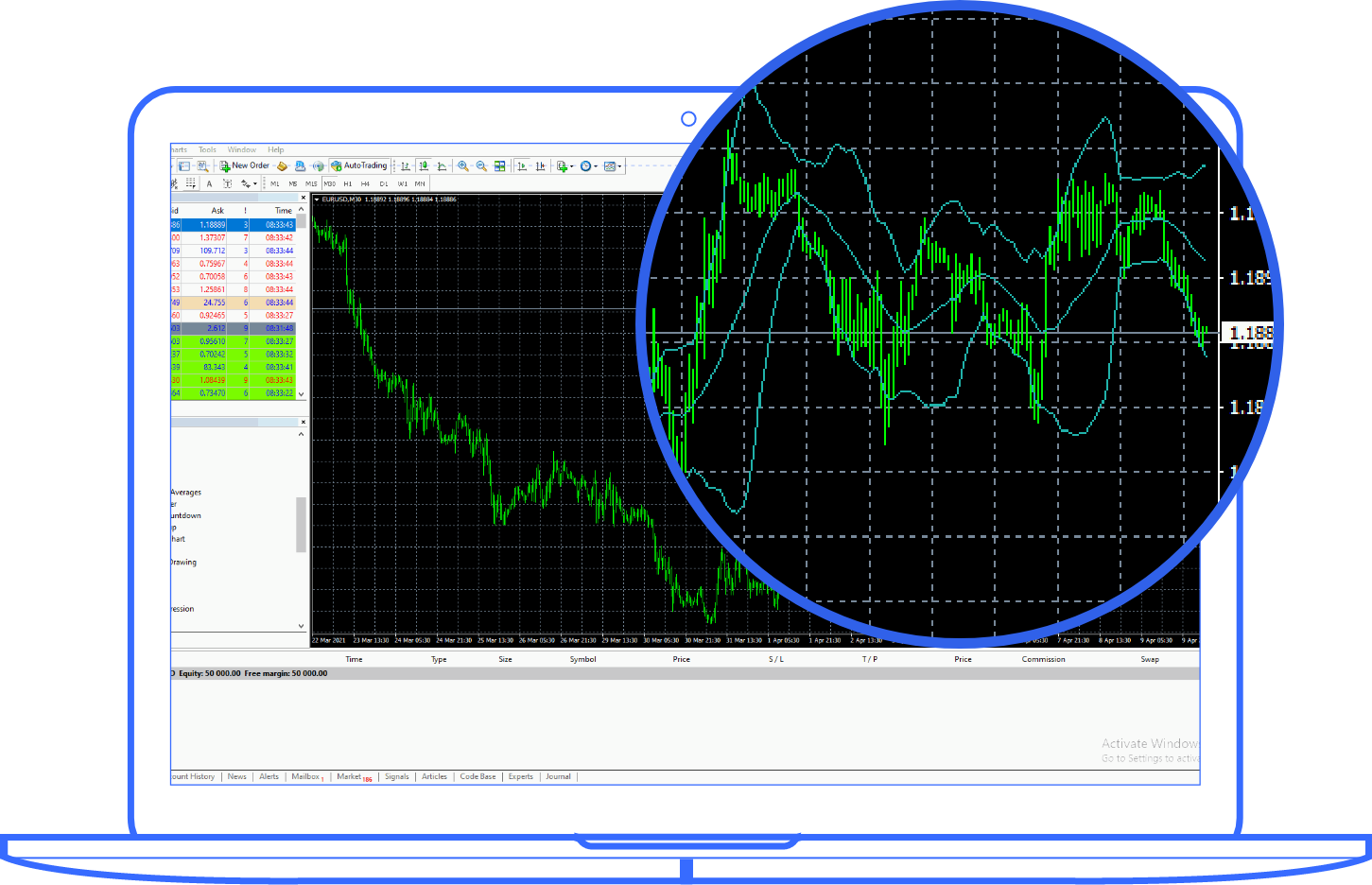Toggle the AutoTrading button

coord(358,165)
